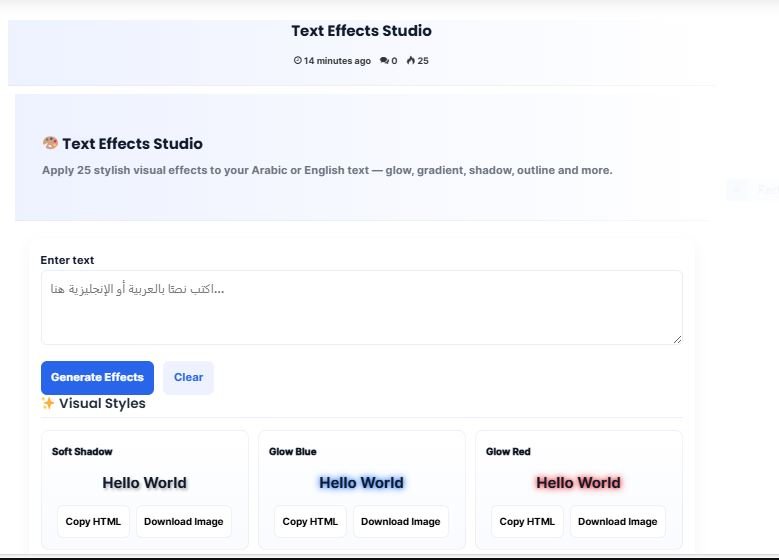Copy HTML for the Glow Blue style

pyautogui.click(x=310, y=521)
